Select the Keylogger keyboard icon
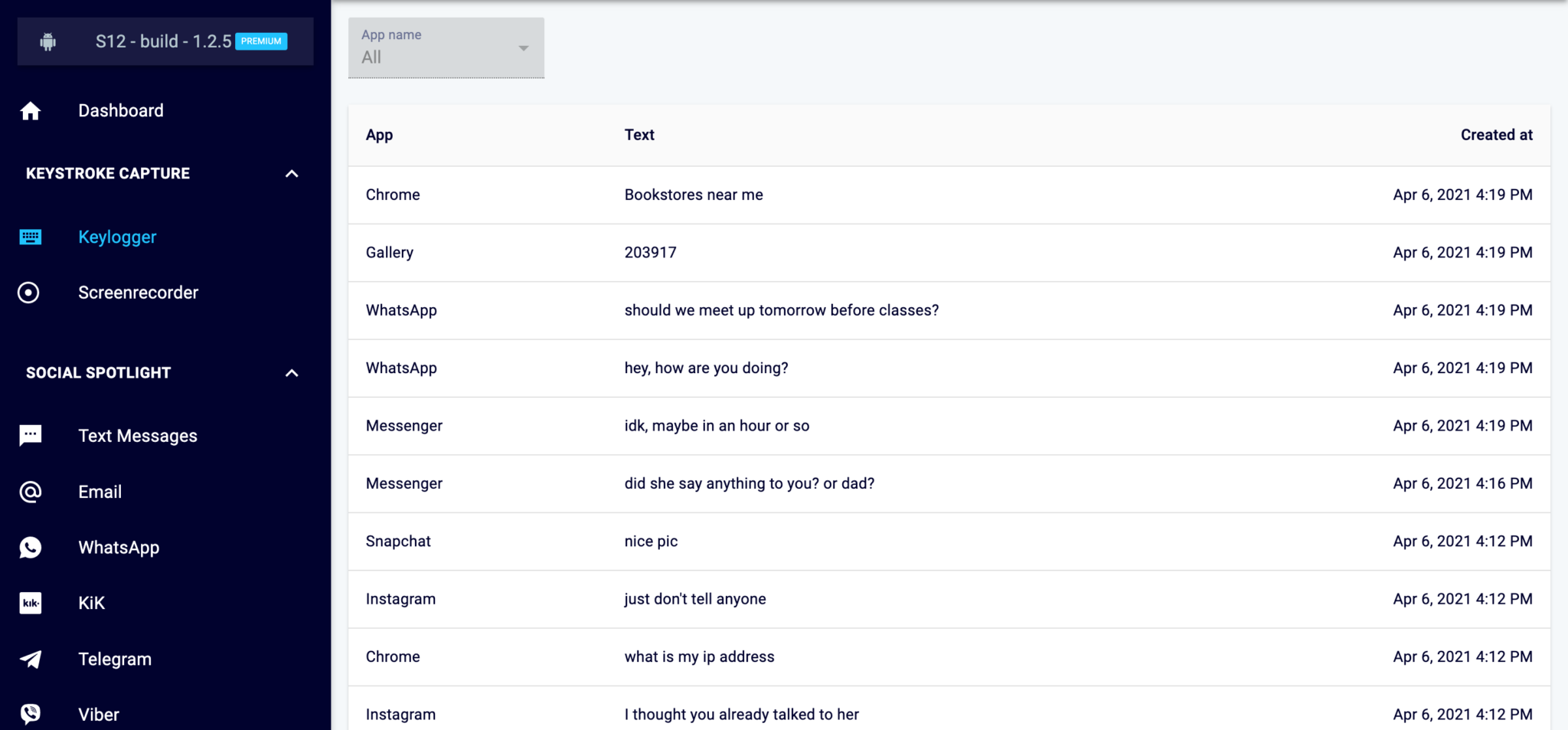Viewport: 1568px width, 730px height. (30, 237)
